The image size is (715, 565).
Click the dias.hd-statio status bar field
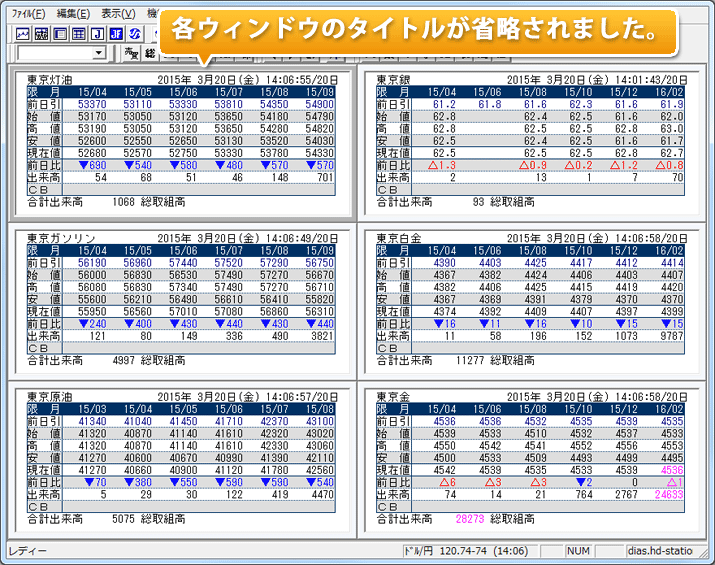pos(665,551)
